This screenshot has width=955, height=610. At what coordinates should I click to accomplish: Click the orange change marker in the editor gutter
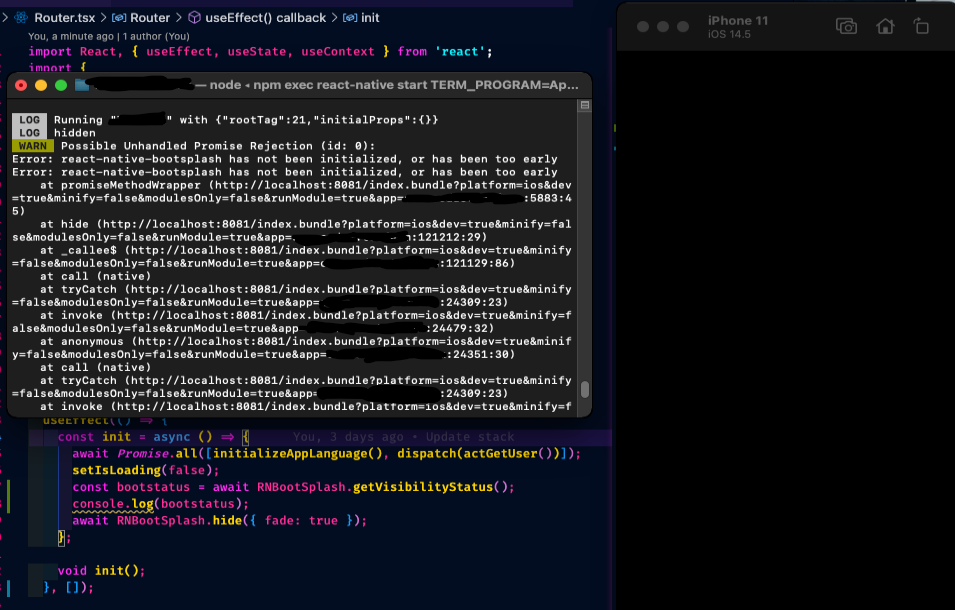click(7, 495)
